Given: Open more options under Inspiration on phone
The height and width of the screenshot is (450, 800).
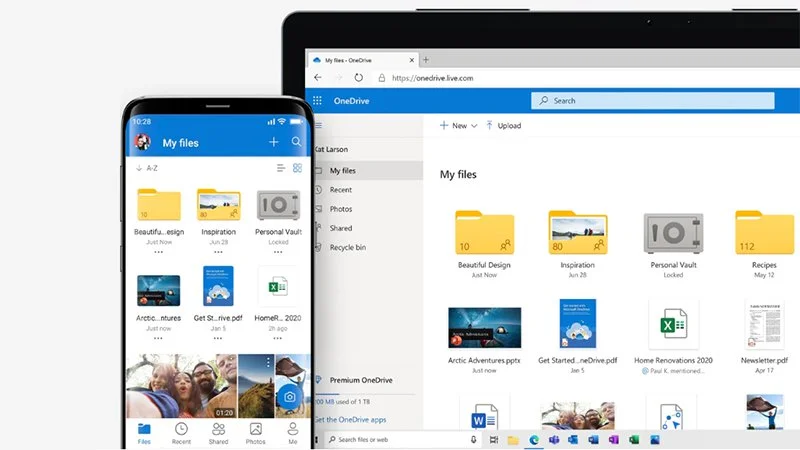Looking at the screenshot, I should (218, 252).
